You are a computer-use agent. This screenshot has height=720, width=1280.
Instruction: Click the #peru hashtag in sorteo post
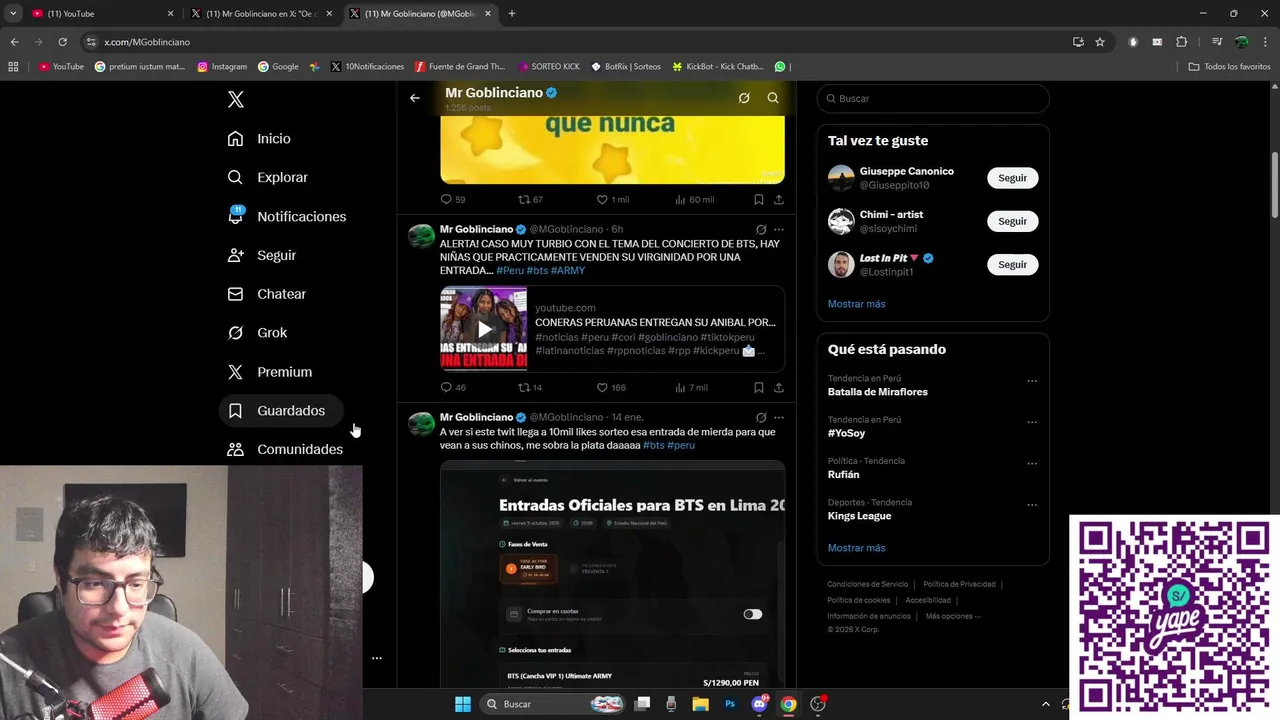(681, 445)
